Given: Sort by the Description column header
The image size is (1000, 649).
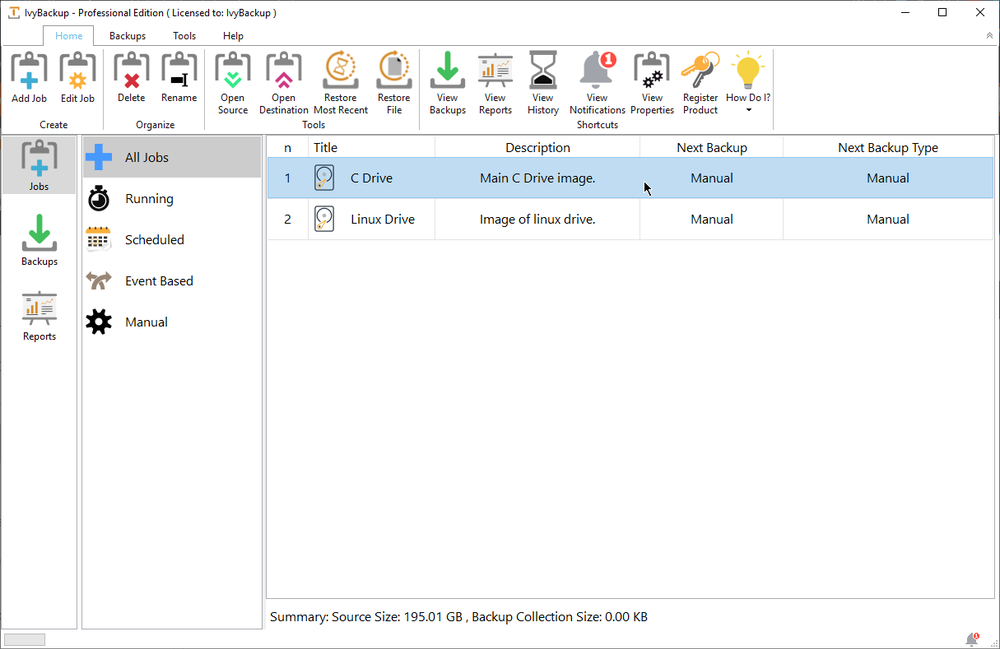Looking at the screenshot, I should (538, 147).
